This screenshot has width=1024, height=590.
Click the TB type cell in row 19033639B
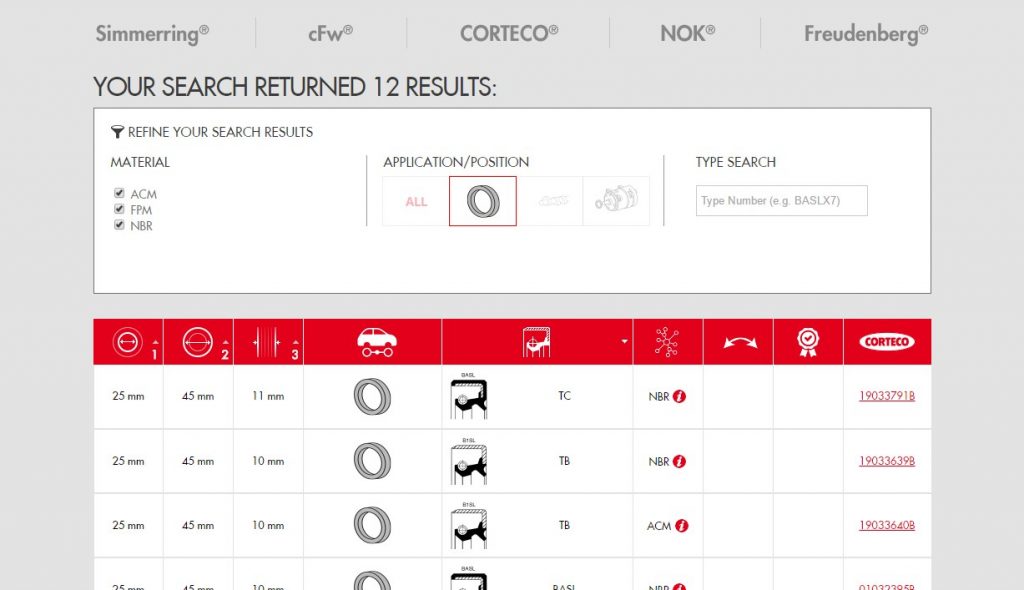coord(564,461)
